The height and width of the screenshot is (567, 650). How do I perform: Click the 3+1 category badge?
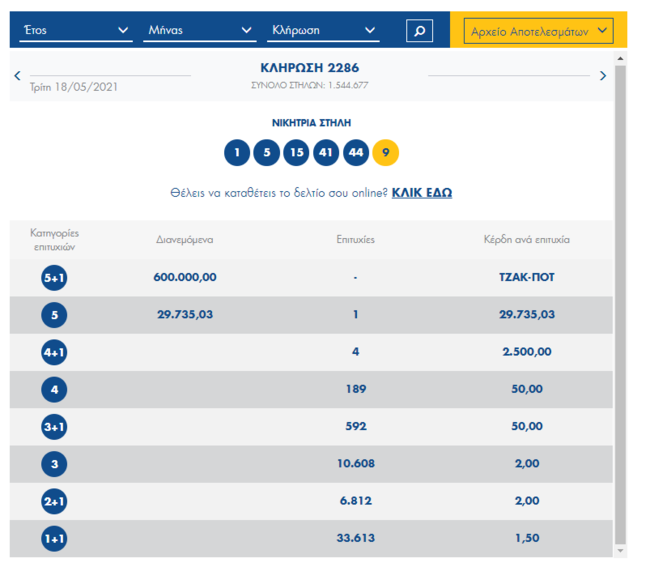coord(54,427)
